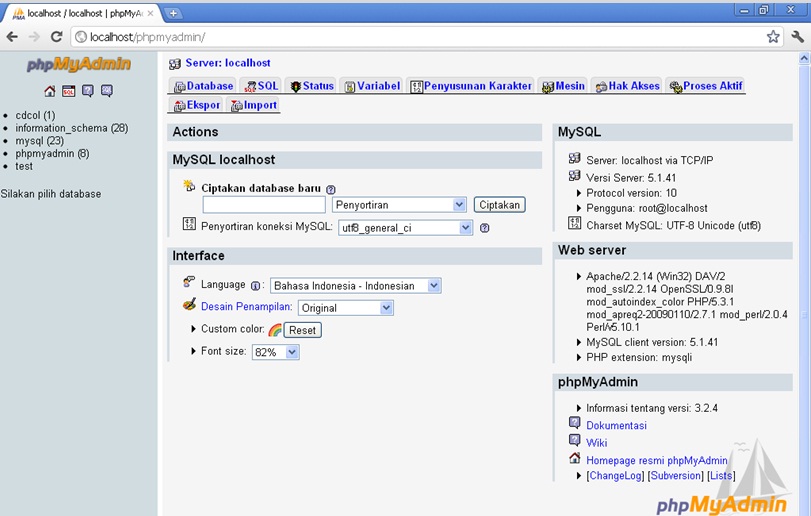Click the Dokumentasi book icon

tap(575, 422)
